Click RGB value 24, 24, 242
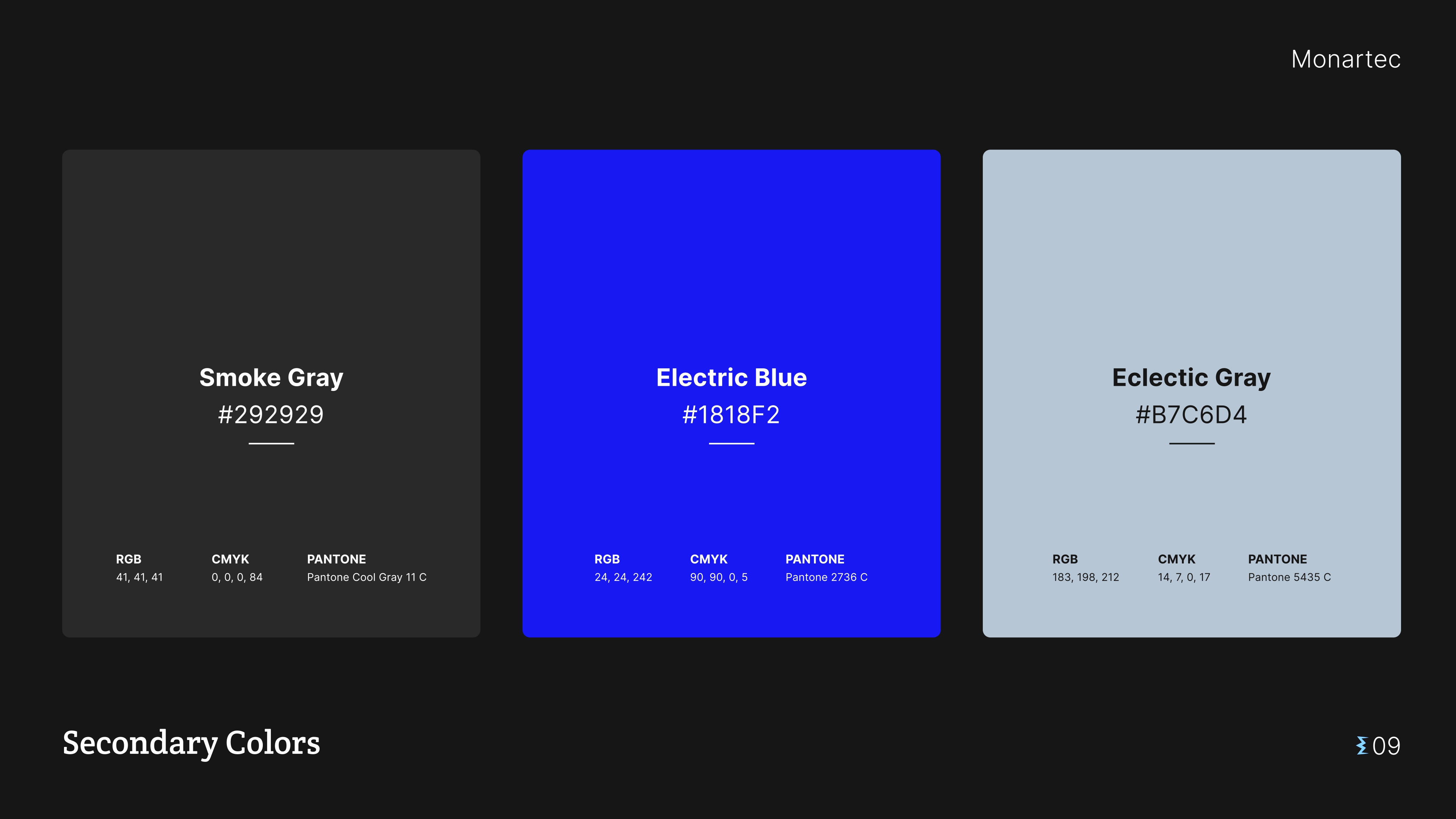Screen dimensions: 1456x819 coord(623,577)
